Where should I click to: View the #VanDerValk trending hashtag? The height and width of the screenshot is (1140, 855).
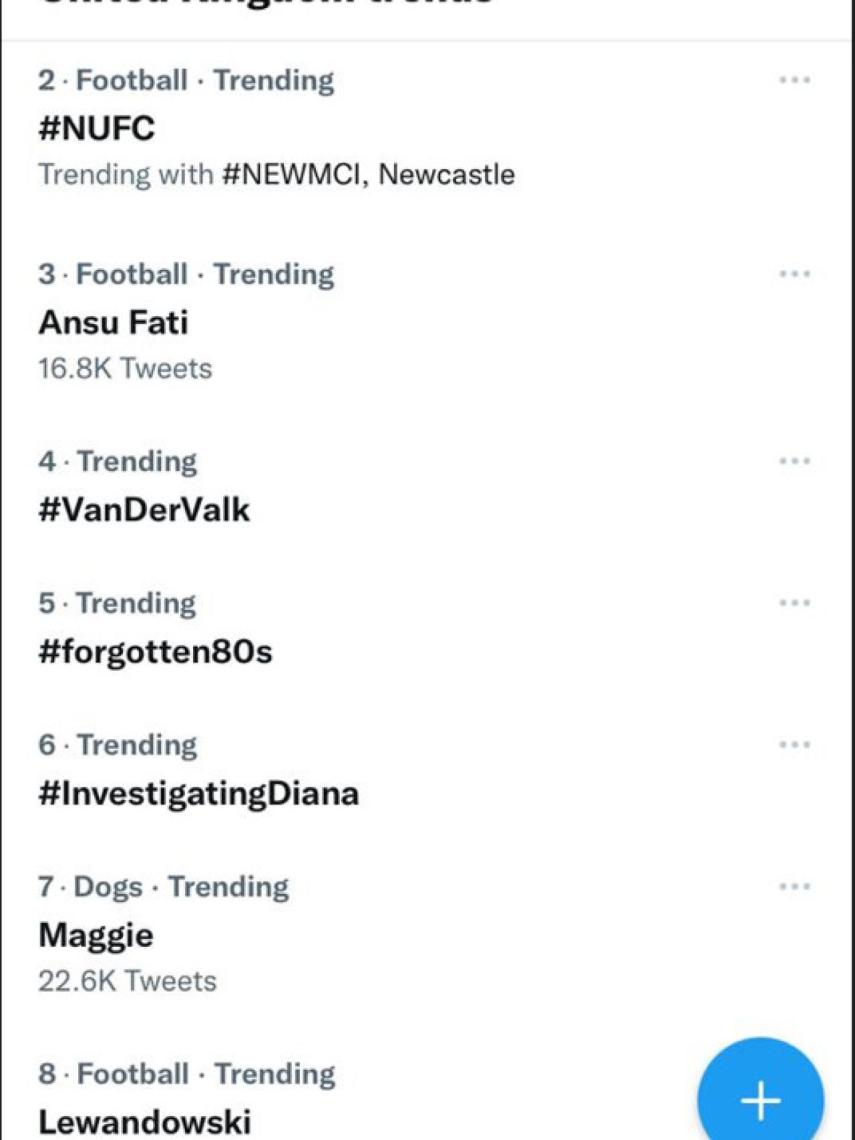144,510
